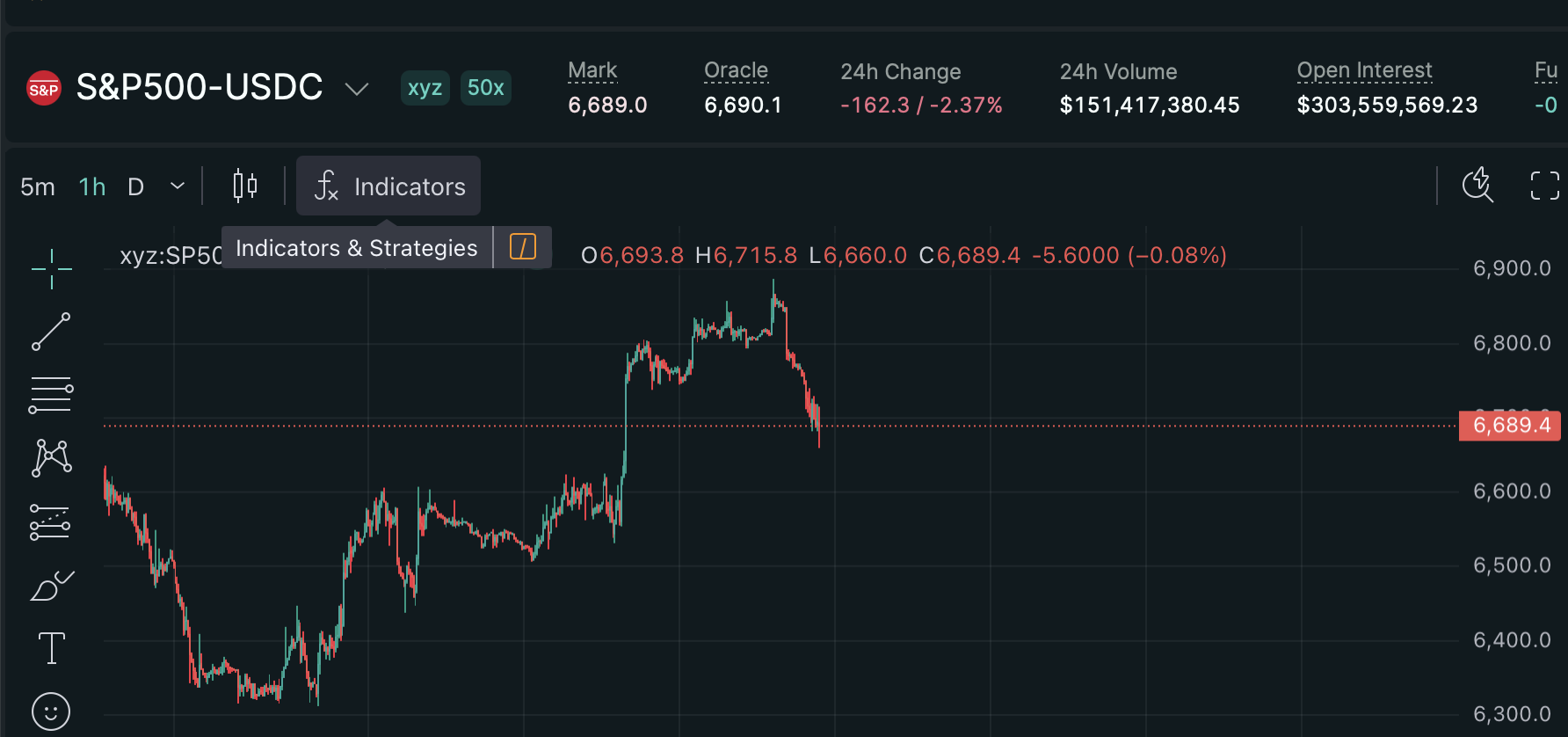
Task: Select the XABCD pattern tool
Action: click(51, 458)
